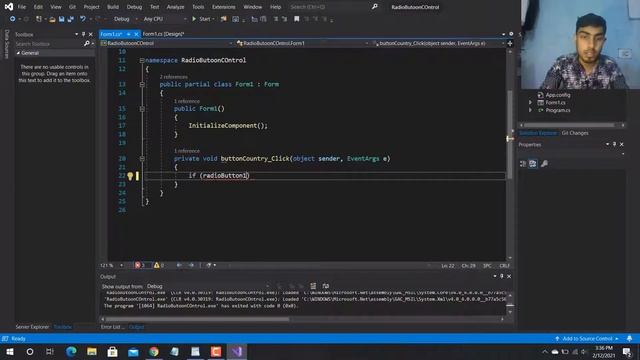Open 'Show output from' Debug dropdown

click(x=208, y=286)
